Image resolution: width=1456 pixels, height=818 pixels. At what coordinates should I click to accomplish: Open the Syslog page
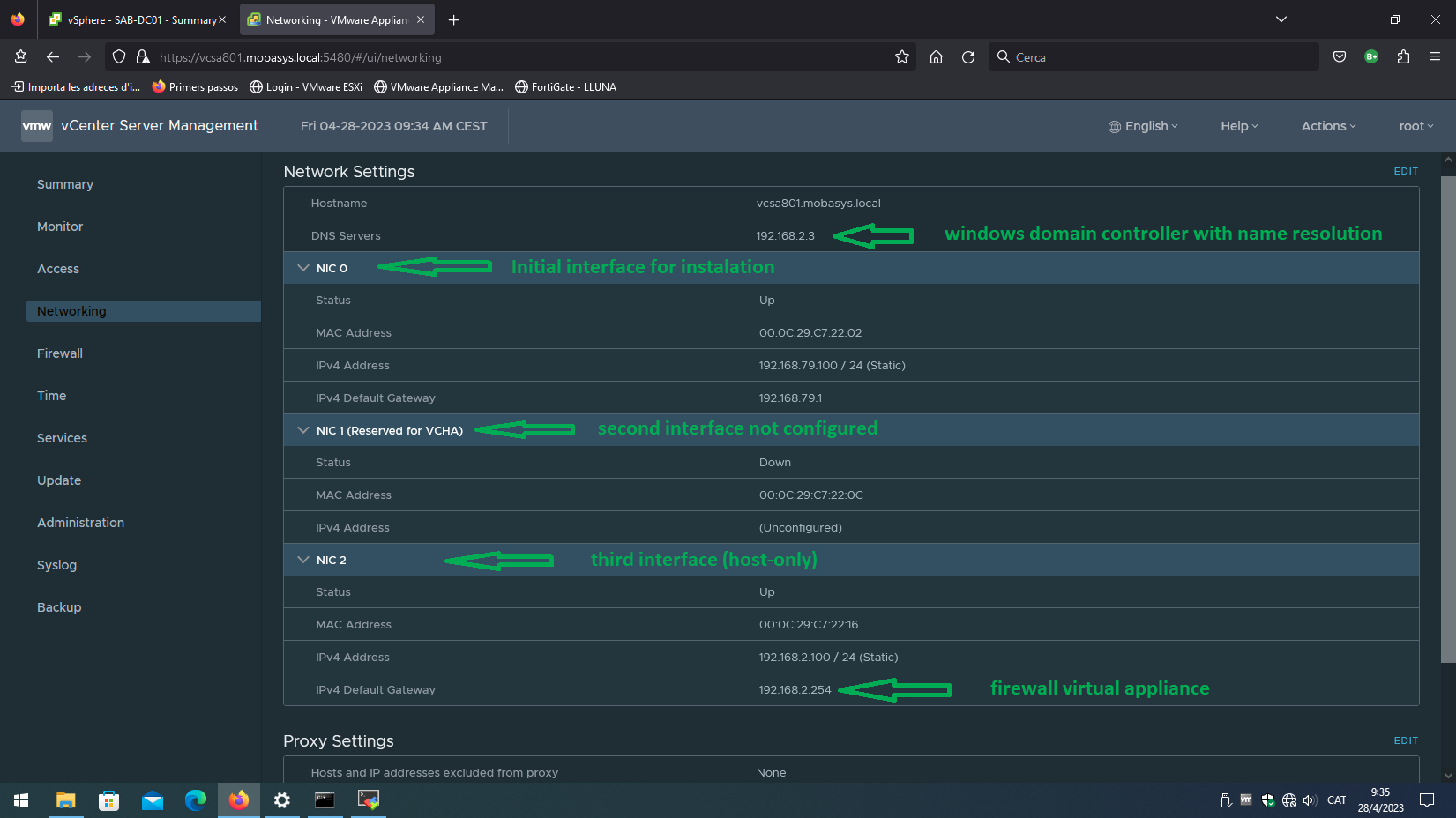pos(56,565)
